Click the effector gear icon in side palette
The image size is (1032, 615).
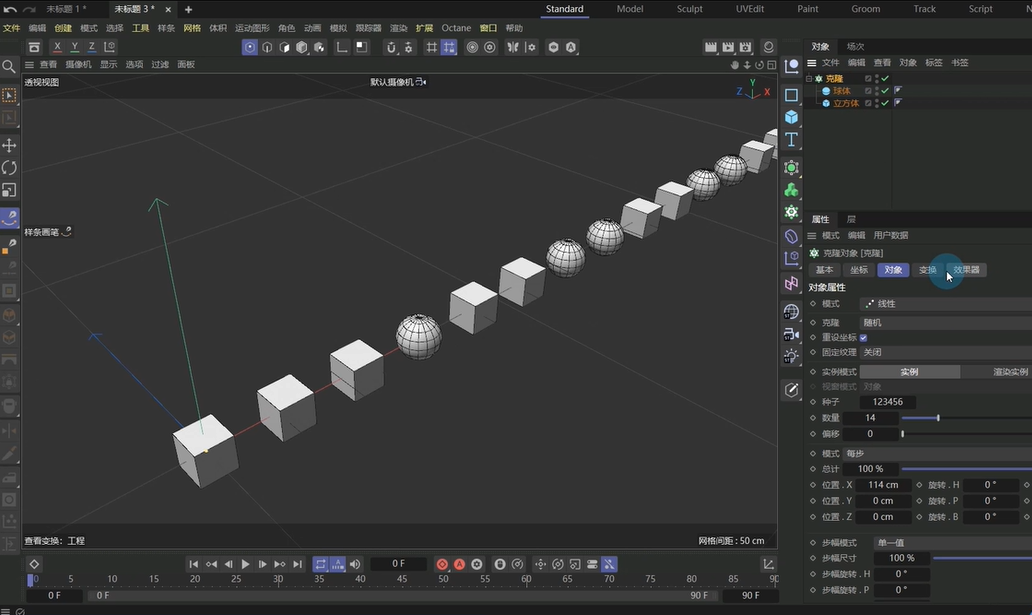point(791,212)
